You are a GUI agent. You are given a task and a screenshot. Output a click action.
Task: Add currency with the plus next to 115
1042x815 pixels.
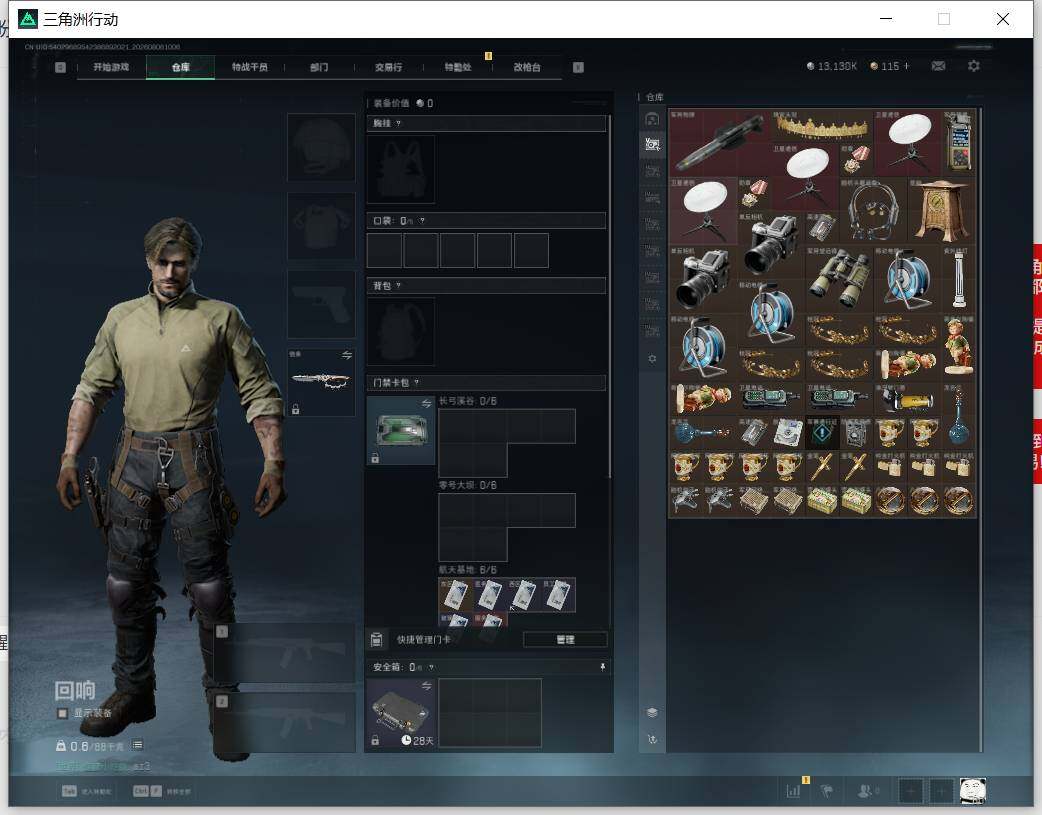(x=906, y=66)
